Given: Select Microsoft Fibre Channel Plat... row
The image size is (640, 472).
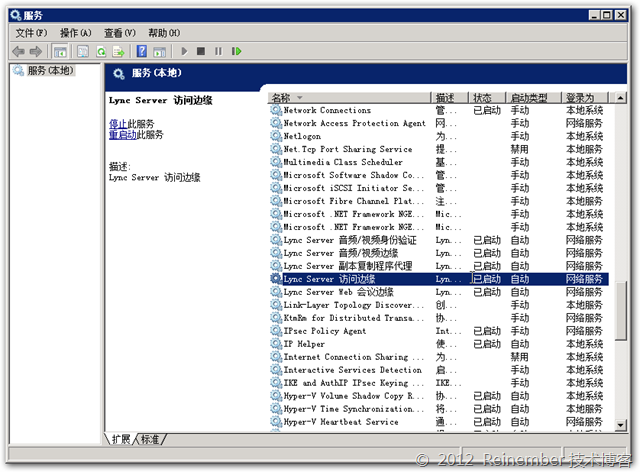Looking at the screenshot, I should 439,201.
